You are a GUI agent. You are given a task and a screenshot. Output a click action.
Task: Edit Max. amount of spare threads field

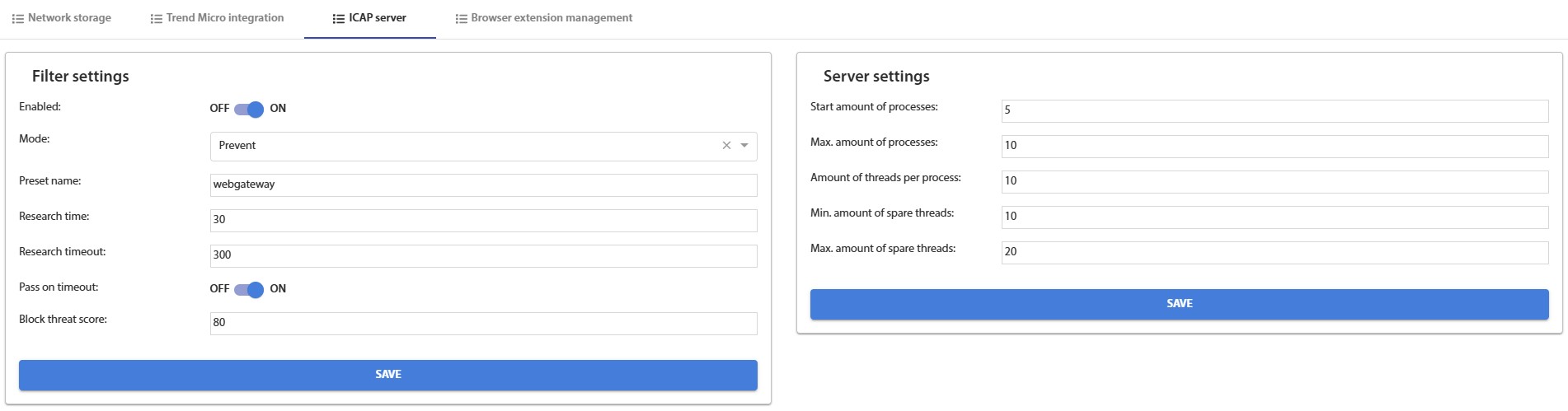tap(1275, 252)
